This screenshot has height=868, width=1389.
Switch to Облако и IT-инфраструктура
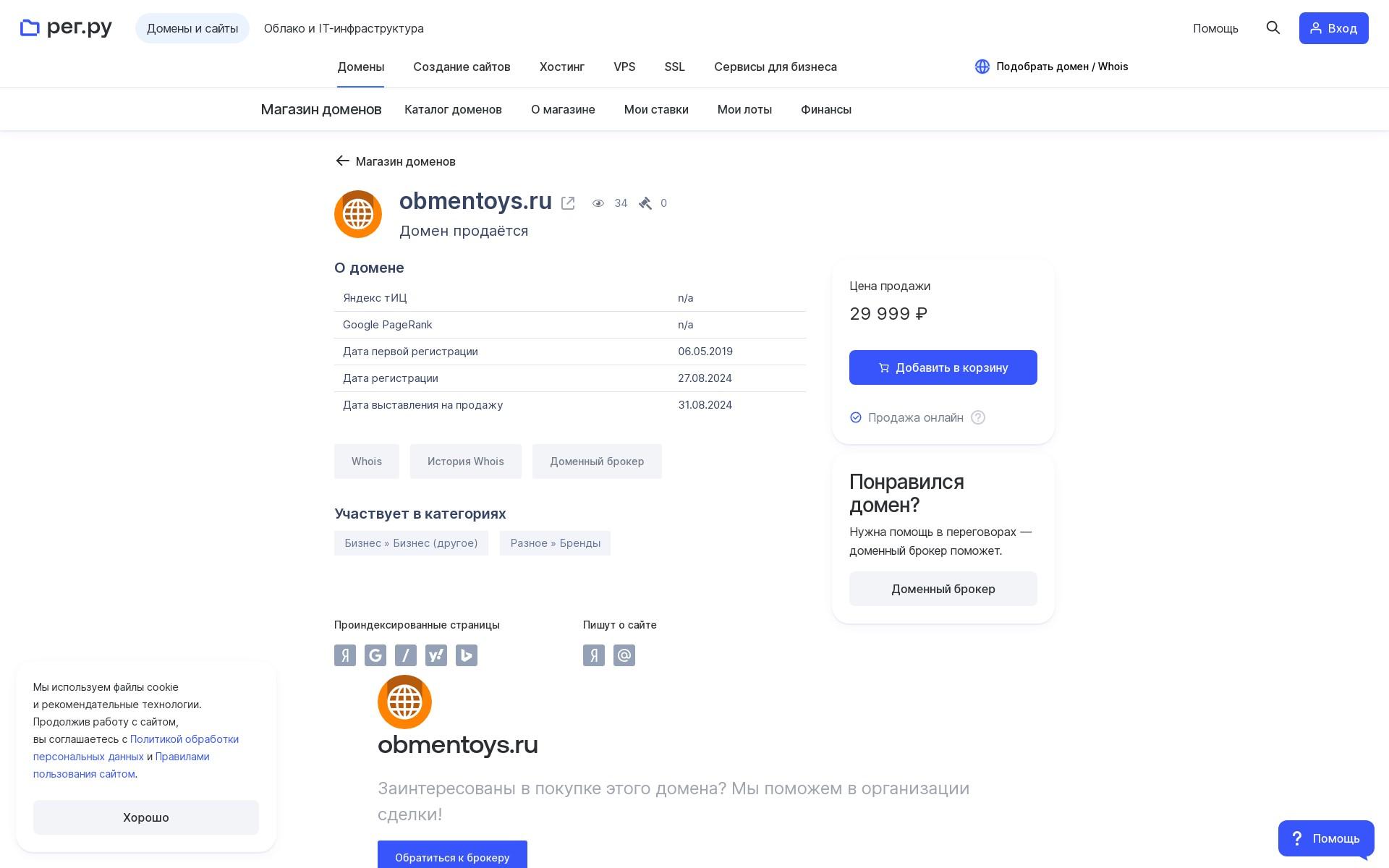(x=344, y=28)
